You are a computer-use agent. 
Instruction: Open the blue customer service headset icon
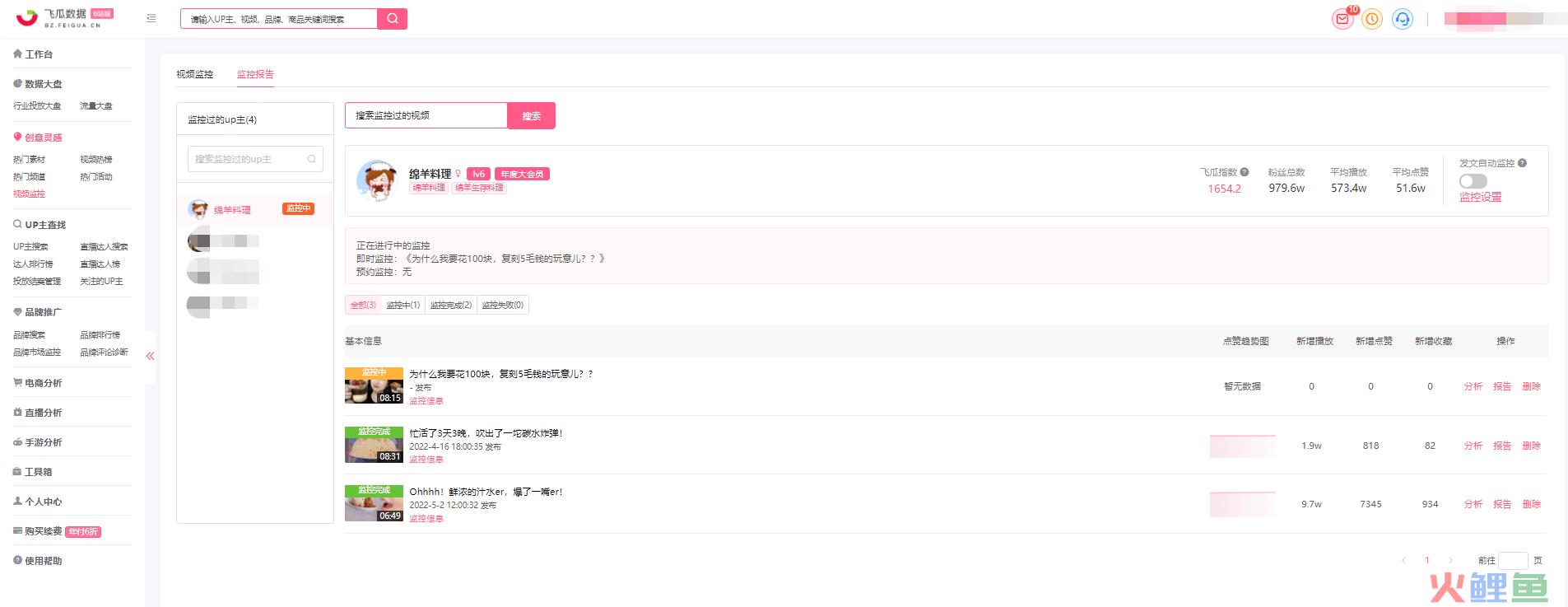(x=1402, y=19)
